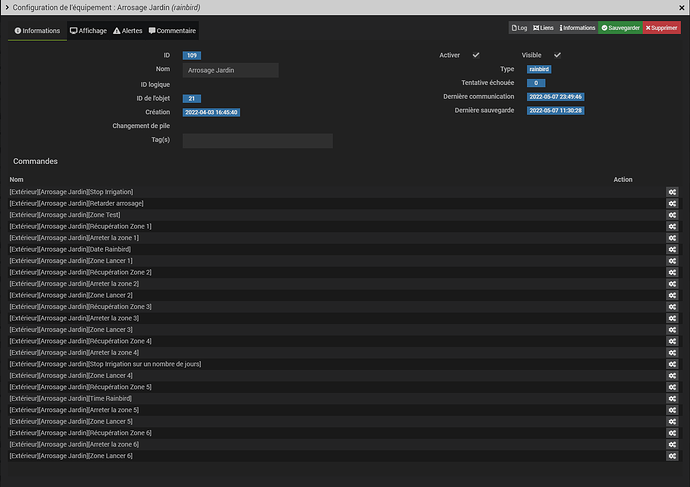690x487 pixels.
Task: Open settings gear for Zone Lancer 3
Action: tap(672, 330)
